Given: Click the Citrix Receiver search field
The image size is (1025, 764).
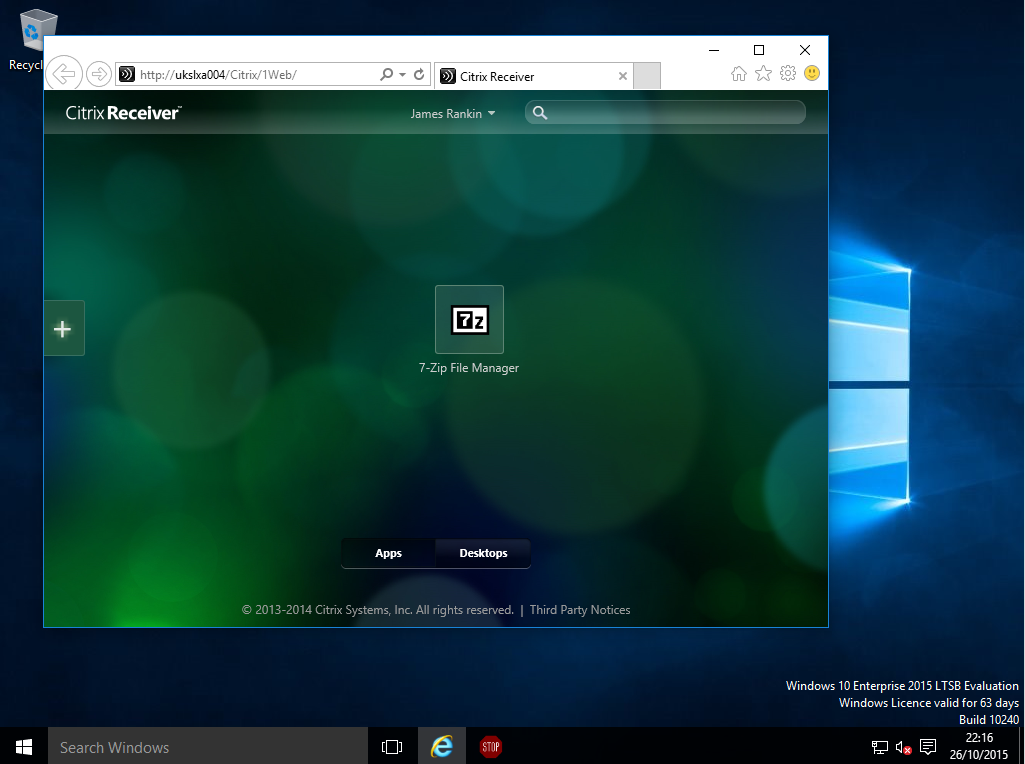Looking at the screenshot, I should pyautogui.click(x=665, y=112).
